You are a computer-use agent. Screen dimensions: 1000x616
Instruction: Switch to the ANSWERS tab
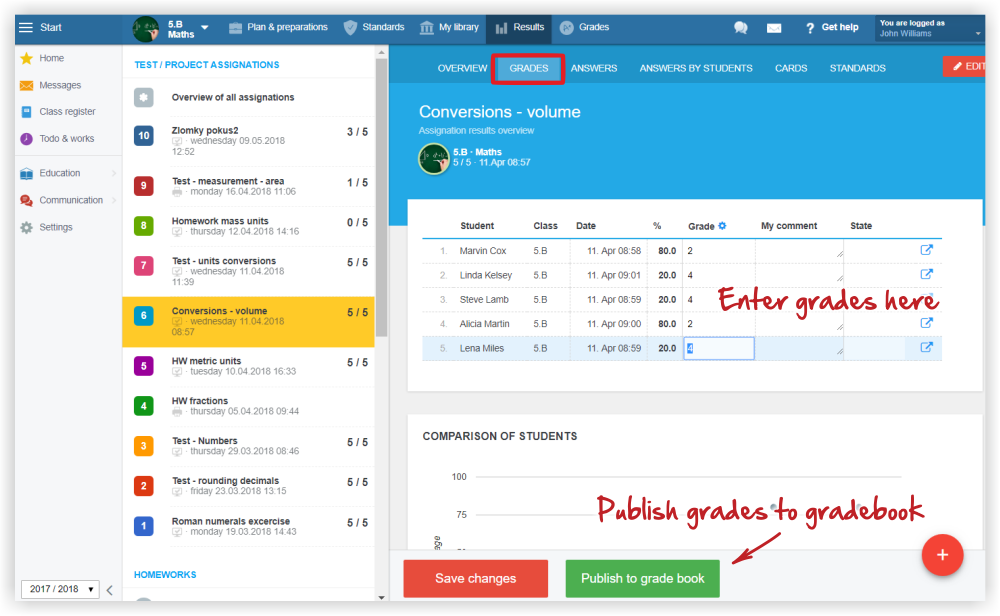pos(594,68)
